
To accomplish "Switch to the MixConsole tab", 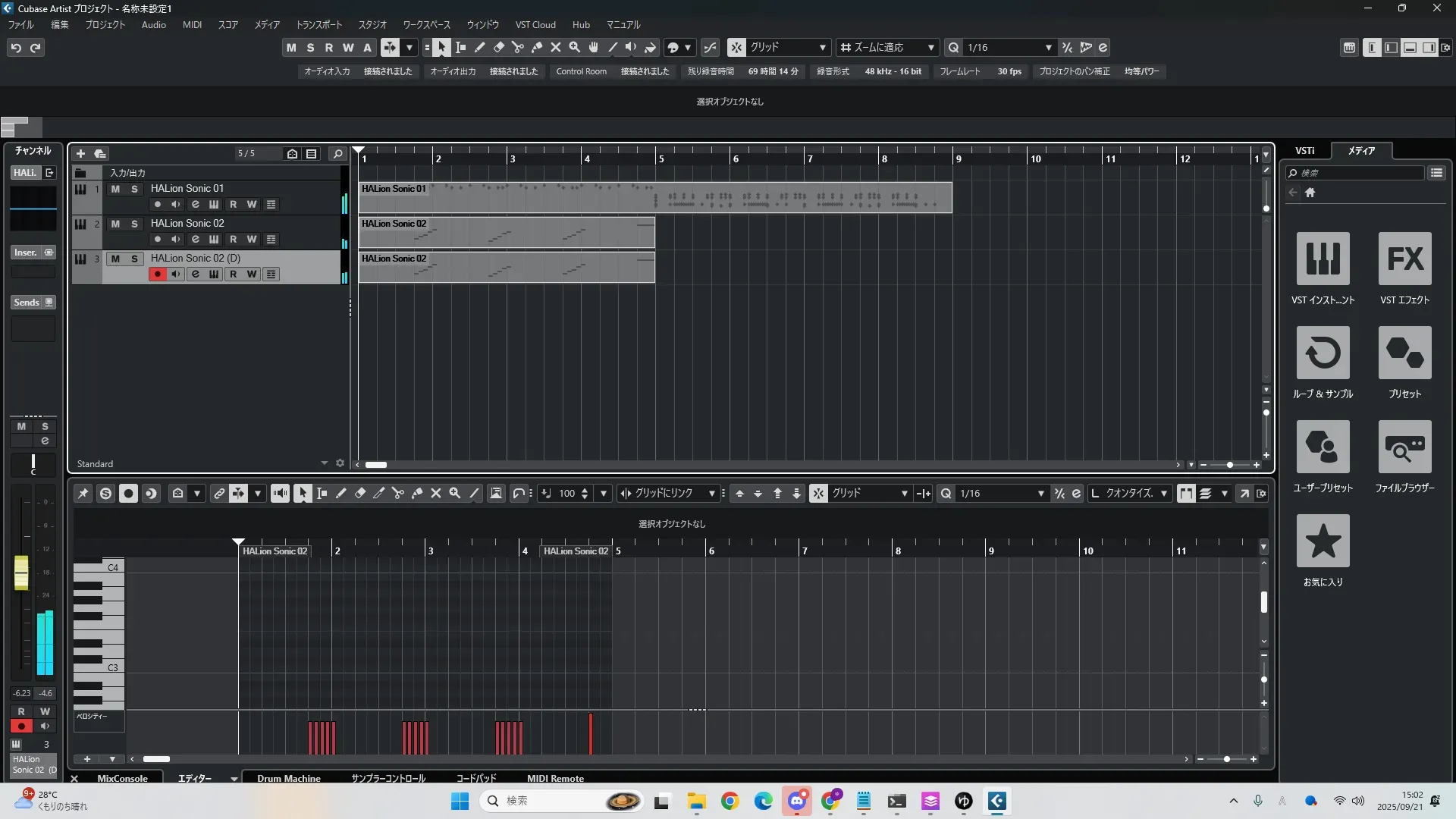I will (122, 778).
